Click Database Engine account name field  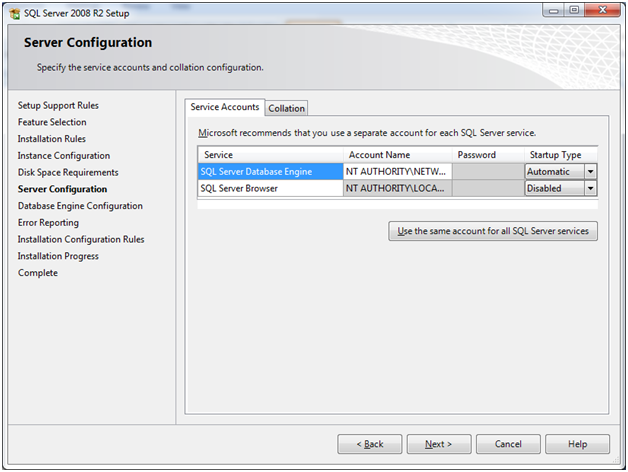[397, 172]
